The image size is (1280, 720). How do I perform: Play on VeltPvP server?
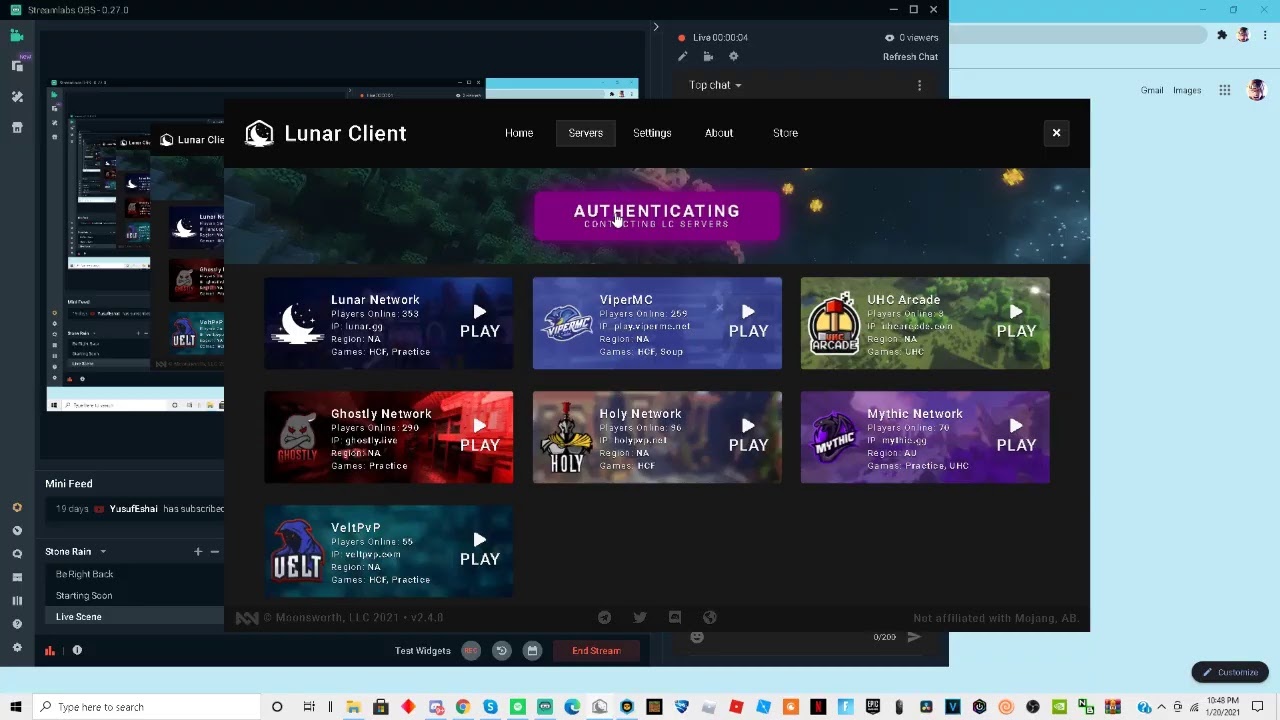click(x=479, y=551)
